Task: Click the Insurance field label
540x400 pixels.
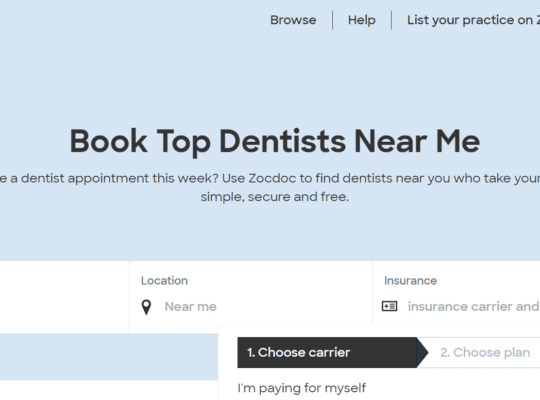Action: (x=411, y=281)
